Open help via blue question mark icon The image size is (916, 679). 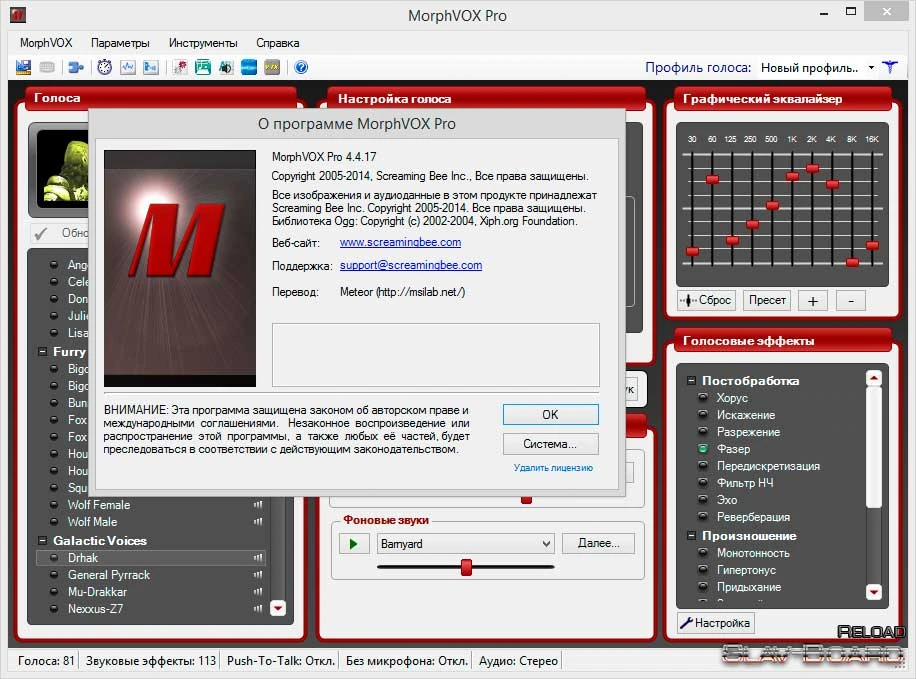click(x=301, y=67)
